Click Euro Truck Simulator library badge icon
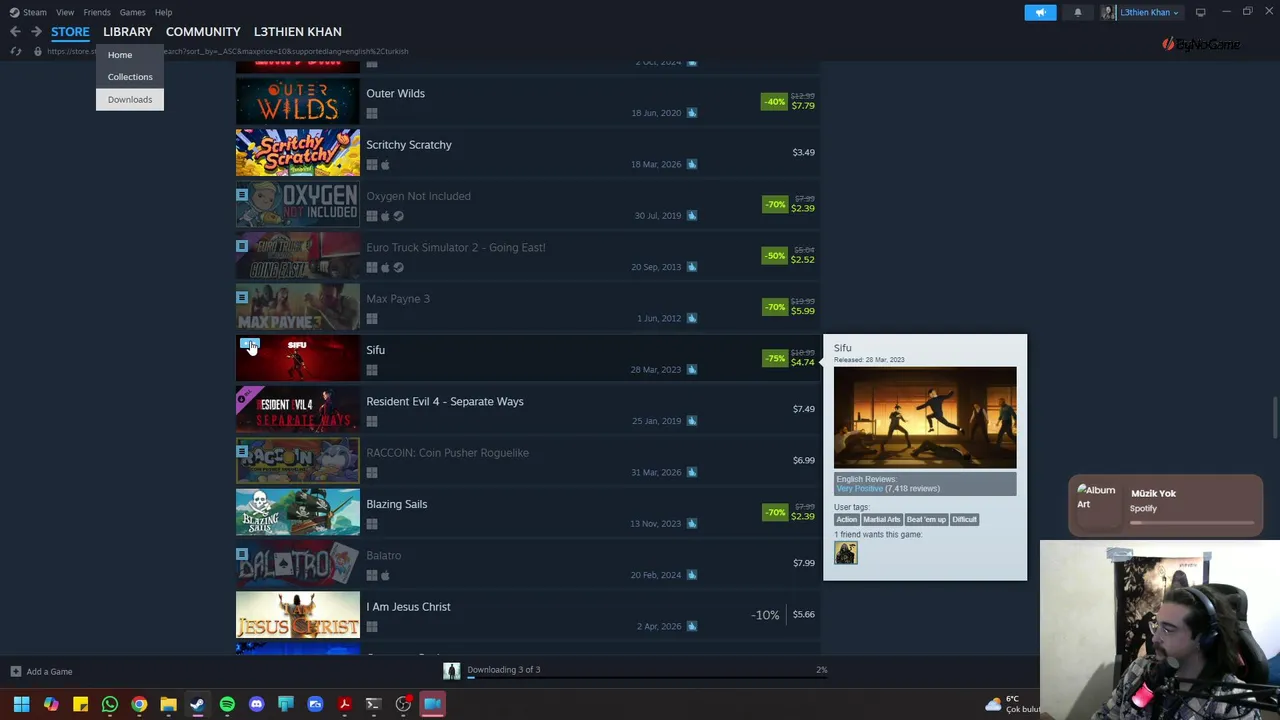Viewport: 1280px width, 720px height. coord(242,245)
